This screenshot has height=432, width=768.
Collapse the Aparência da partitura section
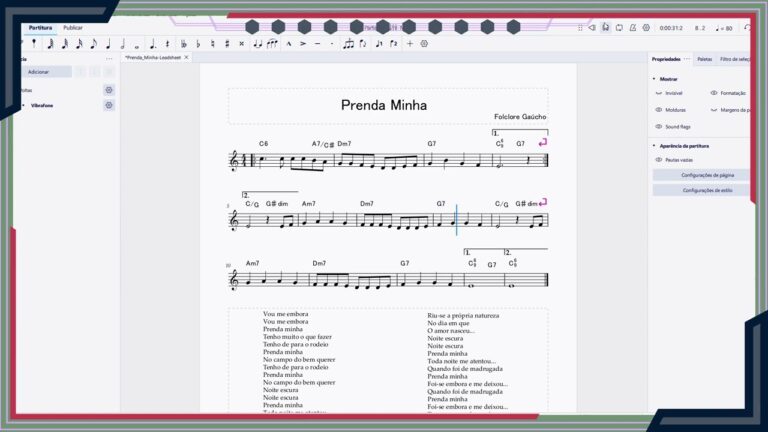point(654,145)
